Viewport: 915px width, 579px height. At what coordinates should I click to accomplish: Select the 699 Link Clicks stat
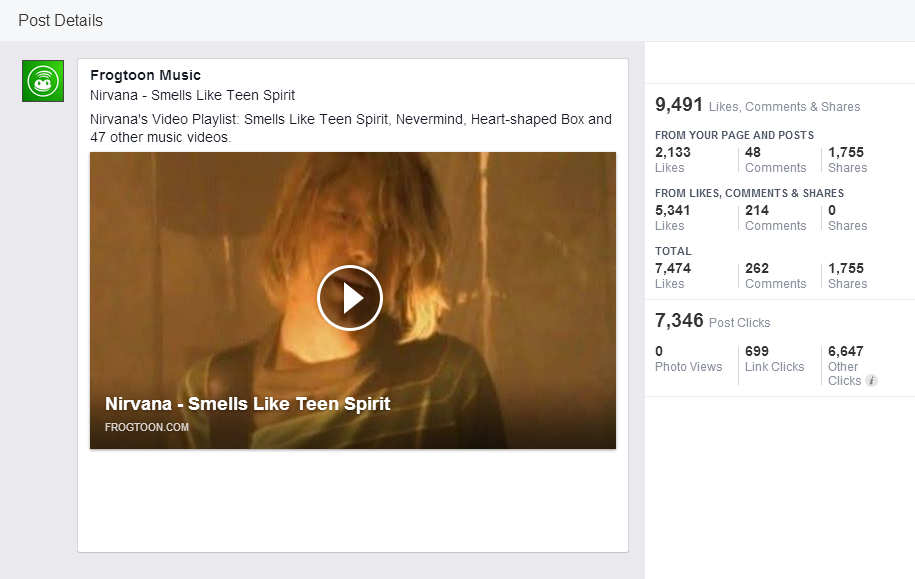[x=757, y=352]
